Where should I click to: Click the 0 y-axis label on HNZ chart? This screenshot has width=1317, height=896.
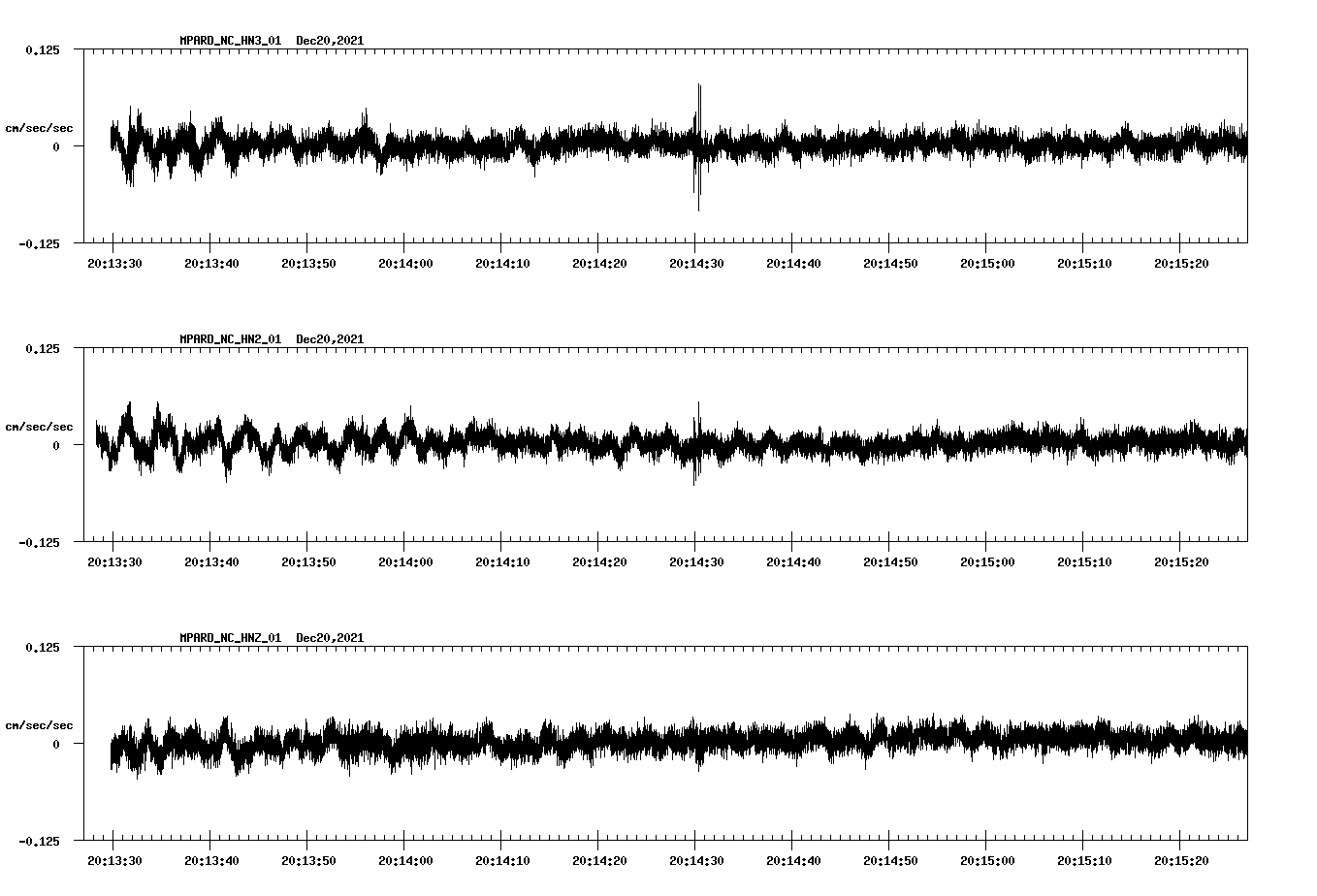[x=56, y=744]
